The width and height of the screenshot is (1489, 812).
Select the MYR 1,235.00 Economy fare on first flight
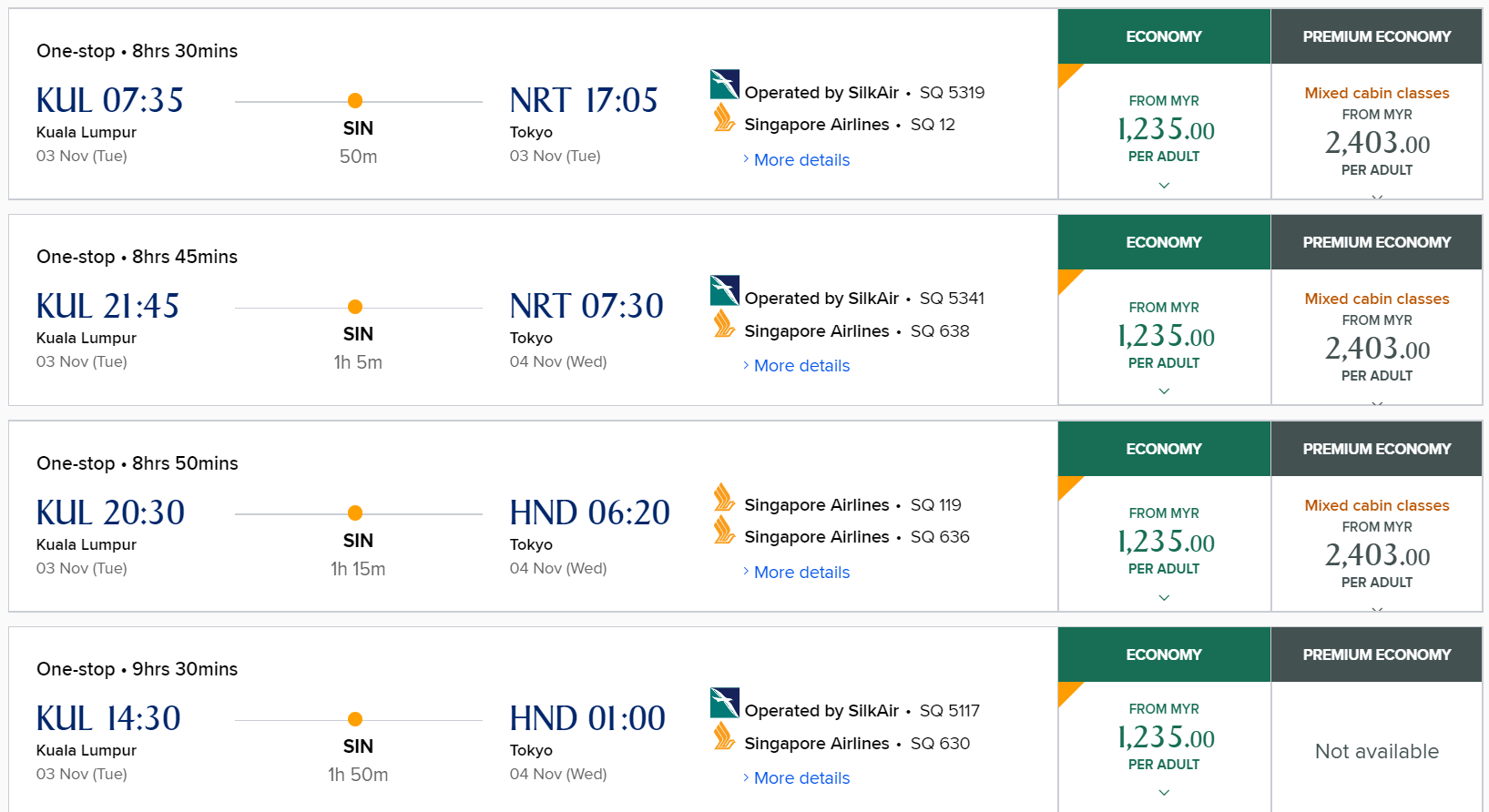click(x=1163, y=132)
